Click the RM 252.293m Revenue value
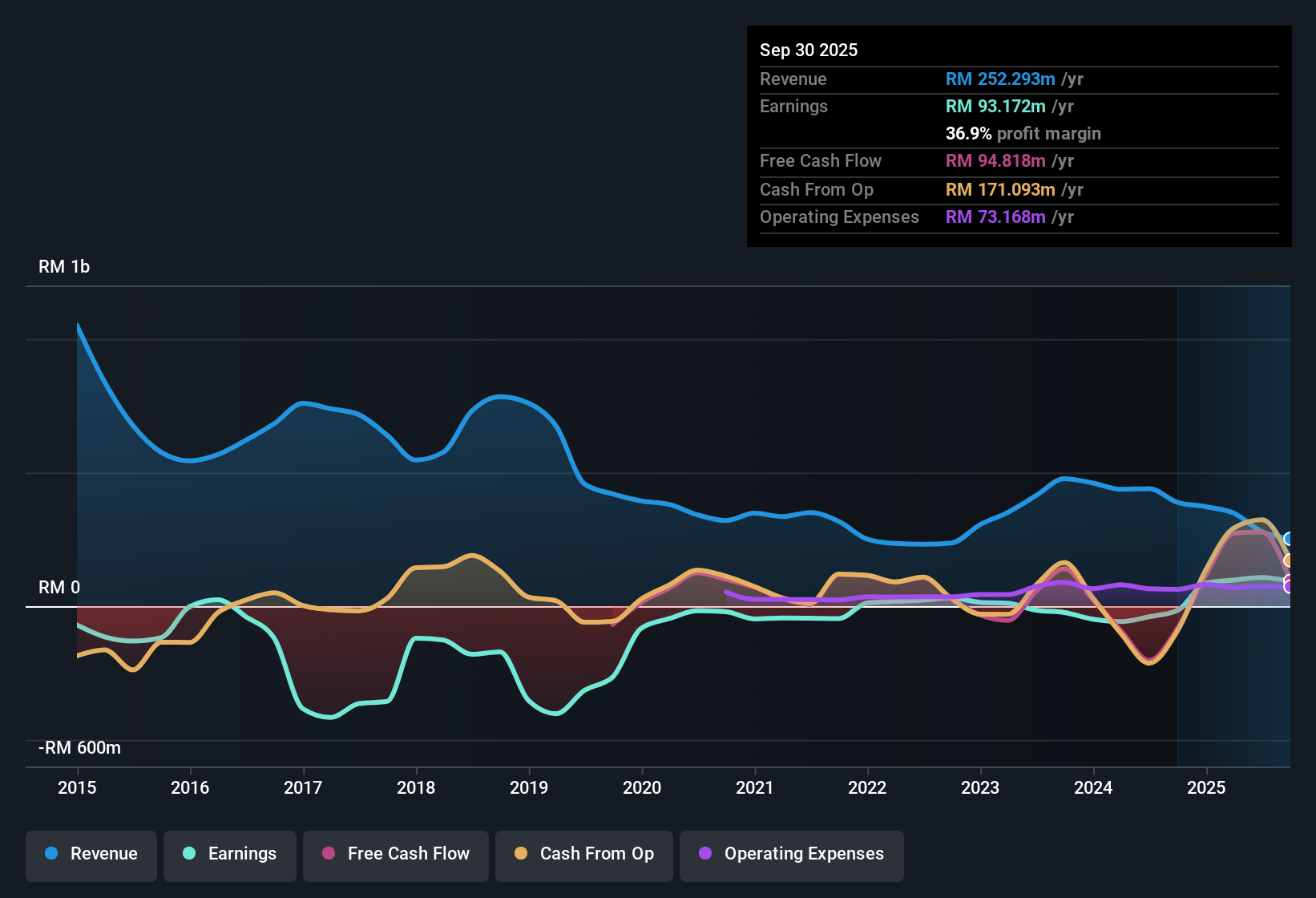 [x=999, y=79]
